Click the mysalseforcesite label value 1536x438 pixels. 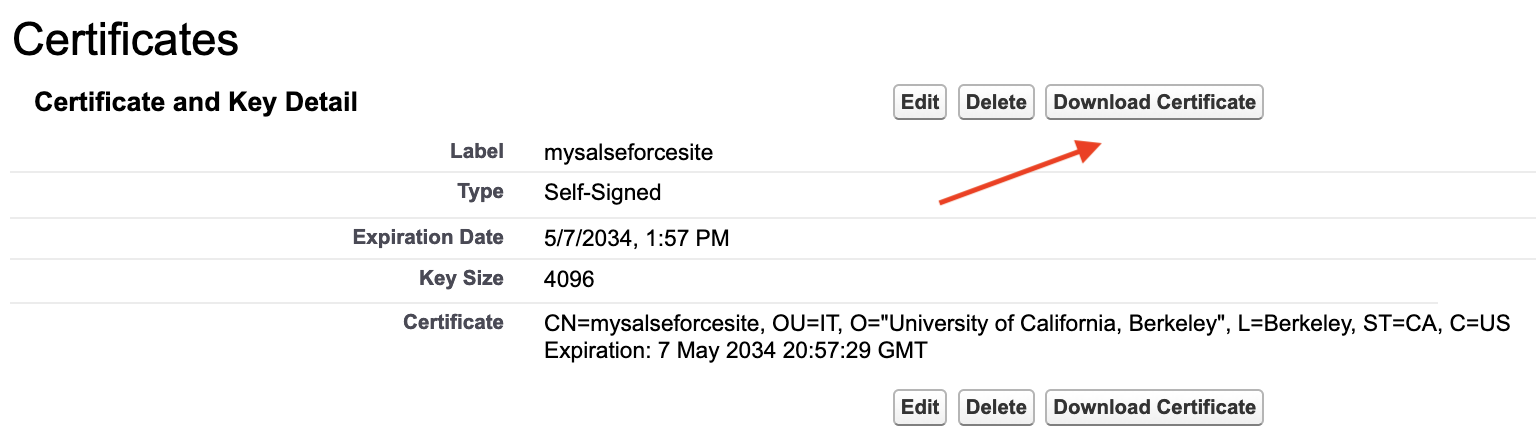[x=628, y=153]
